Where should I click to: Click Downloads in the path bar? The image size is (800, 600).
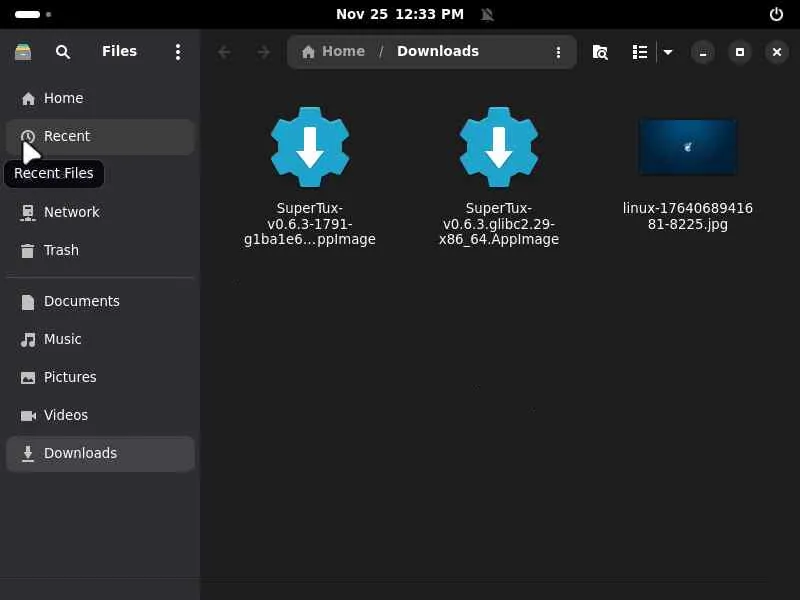click(438, 52)
